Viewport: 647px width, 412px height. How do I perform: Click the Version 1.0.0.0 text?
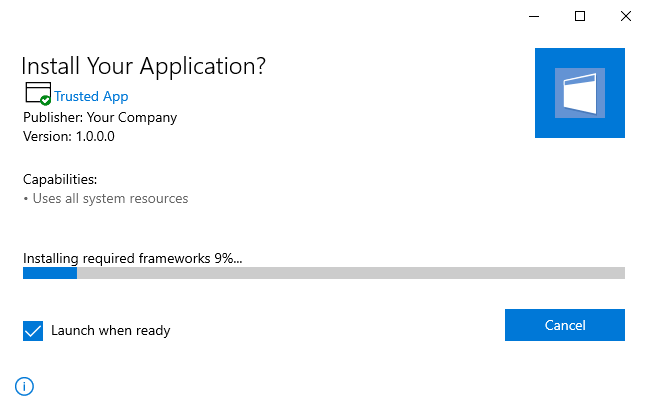[x=69, y=136]
